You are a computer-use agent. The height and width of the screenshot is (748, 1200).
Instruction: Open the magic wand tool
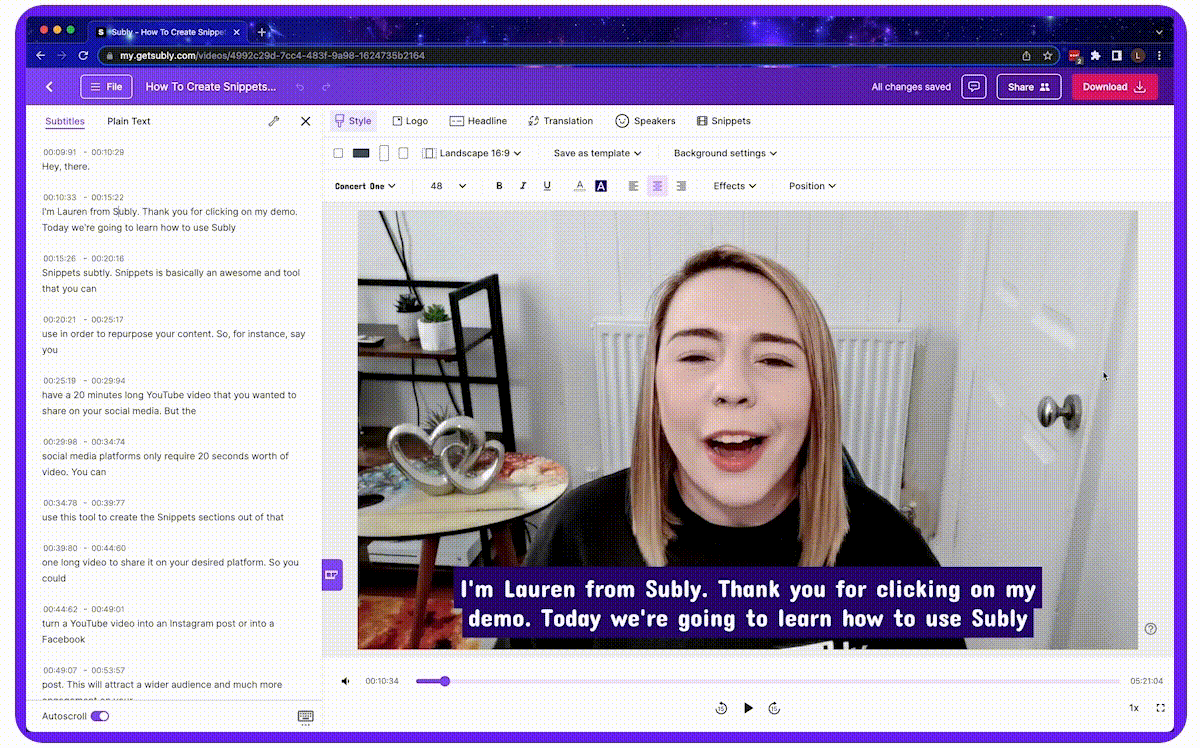pos(274,121)
